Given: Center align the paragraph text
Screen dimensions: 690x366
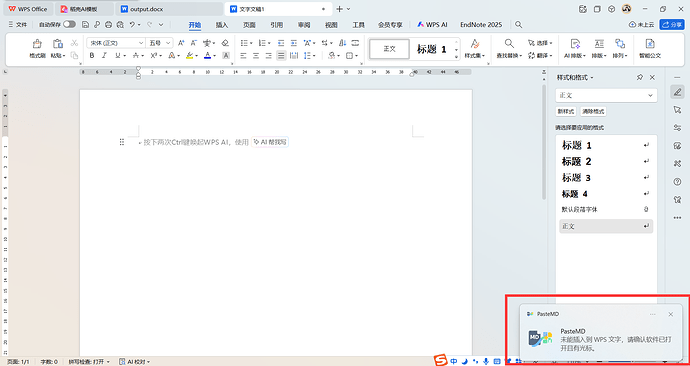Looking at the screenshot, I should pyautogui.click(x=256, y=55).
